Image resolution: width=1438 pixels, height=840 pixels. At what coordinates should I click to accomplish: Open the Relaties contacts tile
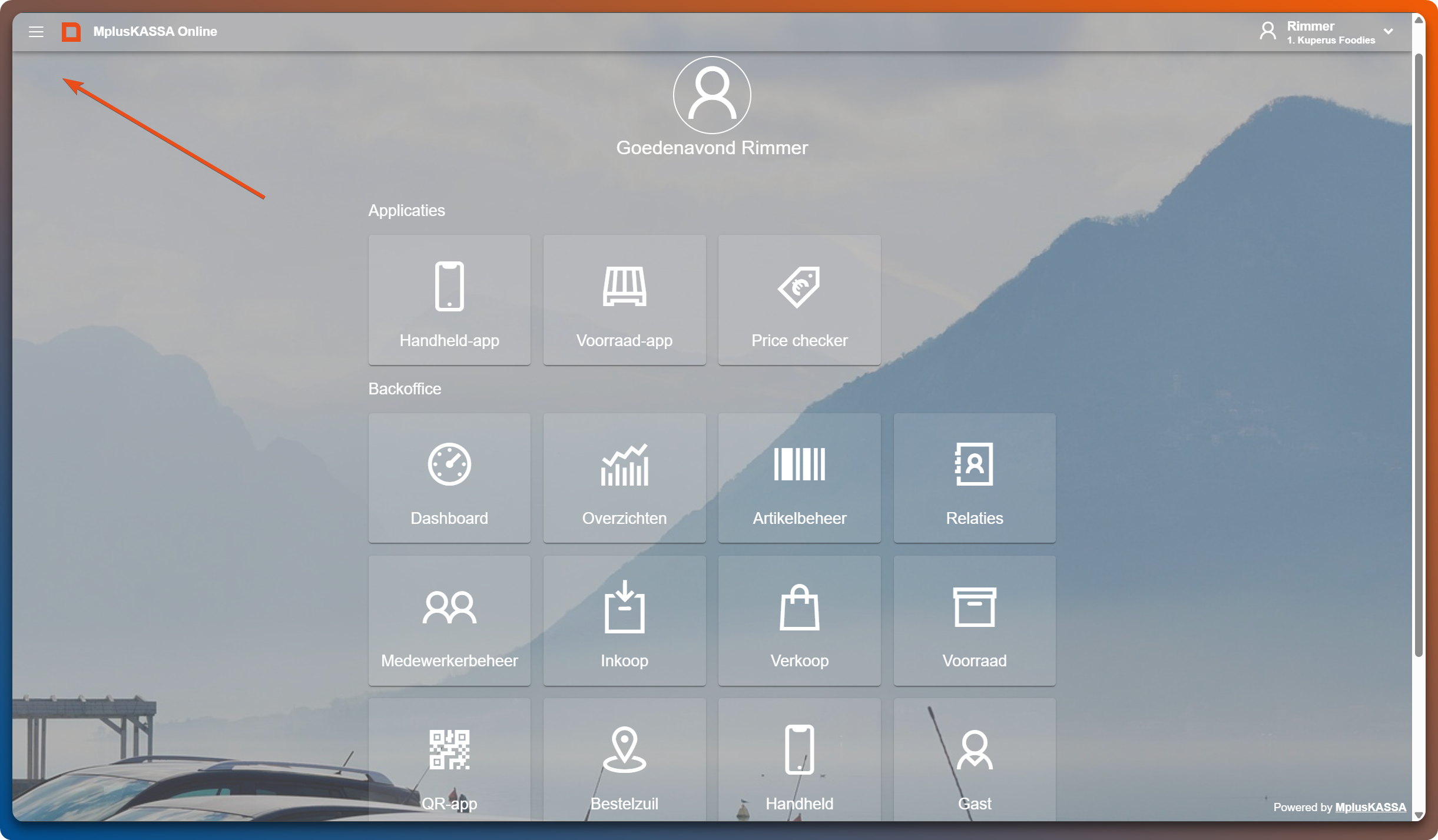pos(974,478)
